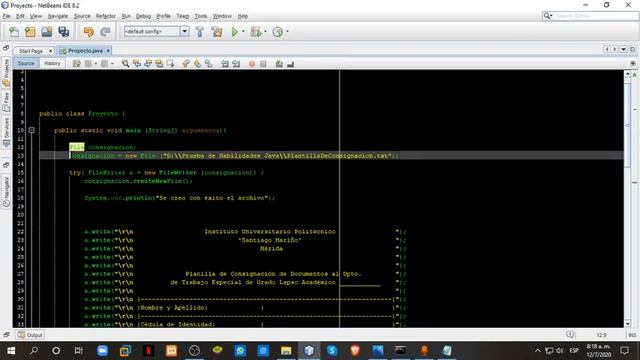The height and width of the screenshot is (360, 640).
Task: Toggle Rectangular Selection in editor toolbar
Action: [170, 64]
